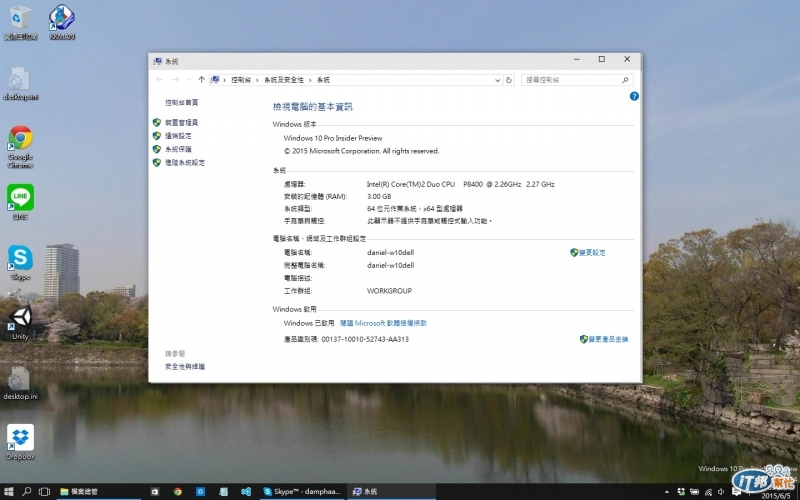Viewport: 800px width, 500px height.
Task: Open 控制台首頁 link
Action: point(181,103)
